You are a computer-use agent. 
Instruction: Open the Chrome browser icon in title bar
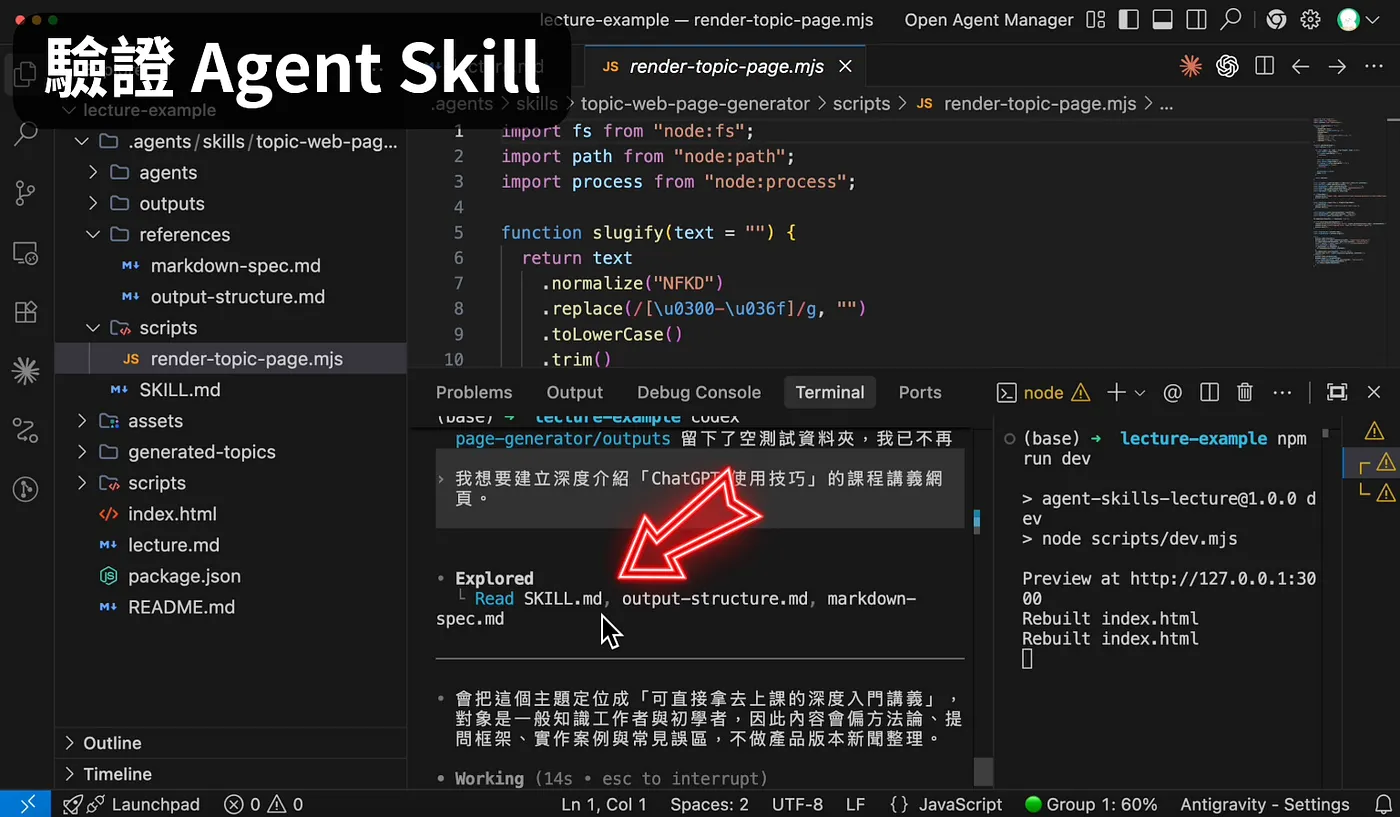point(1275,20)
